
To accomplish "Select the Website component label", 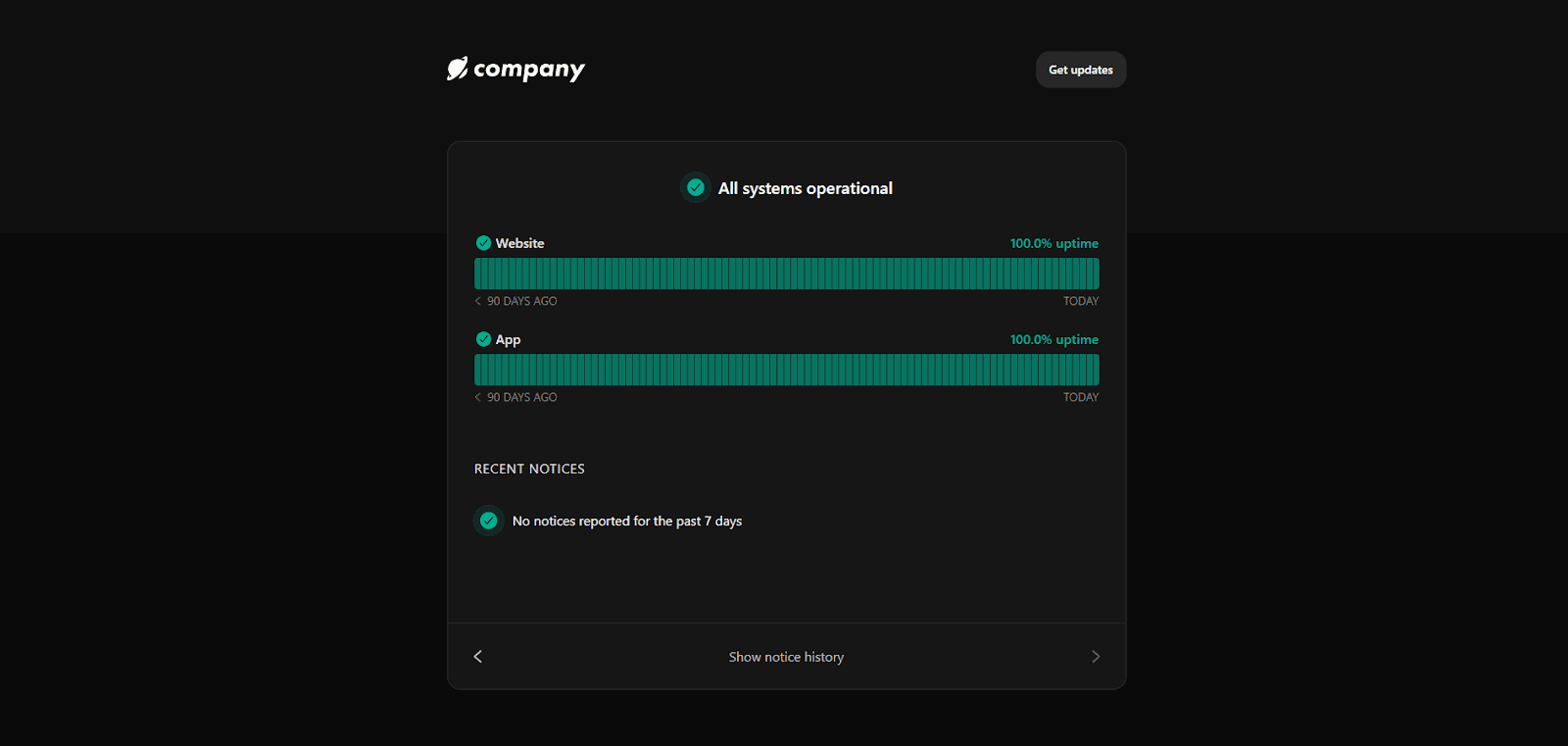I will pyautogui.click(x=519, y=243).
